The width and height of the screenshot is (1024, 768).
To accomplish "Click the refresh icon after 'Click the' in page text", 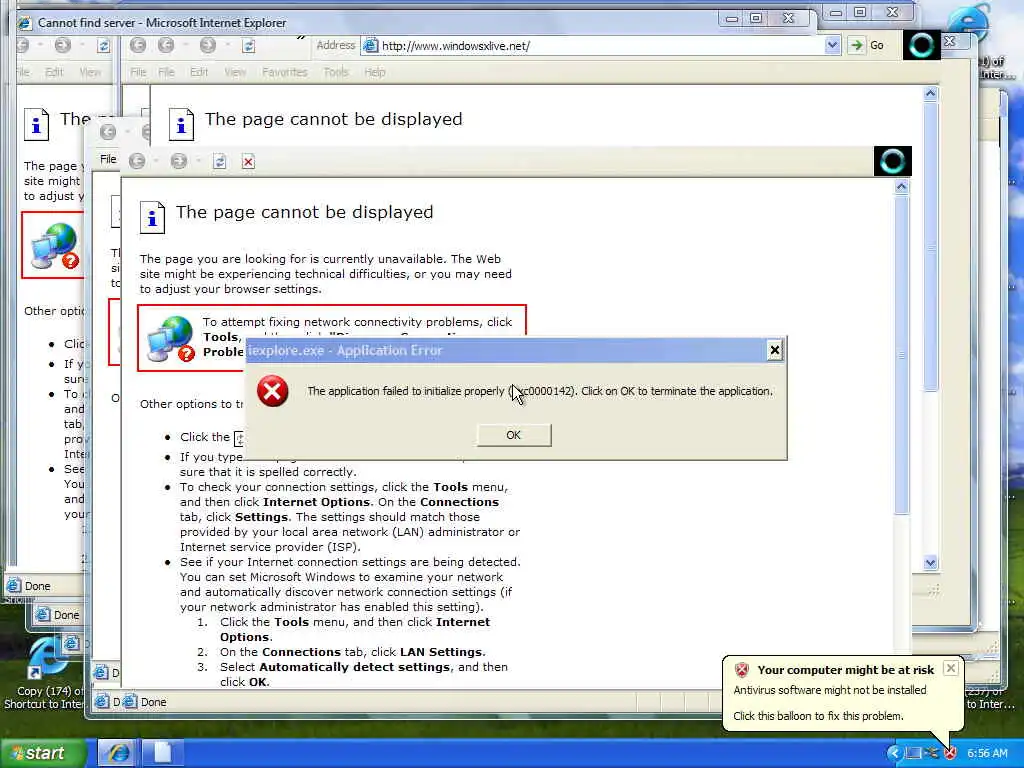I will [239, 438].
